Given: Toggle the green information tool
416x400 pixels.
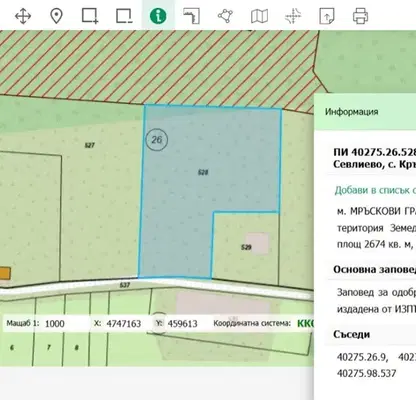Looking at the screenshot, I should (158, 16).
